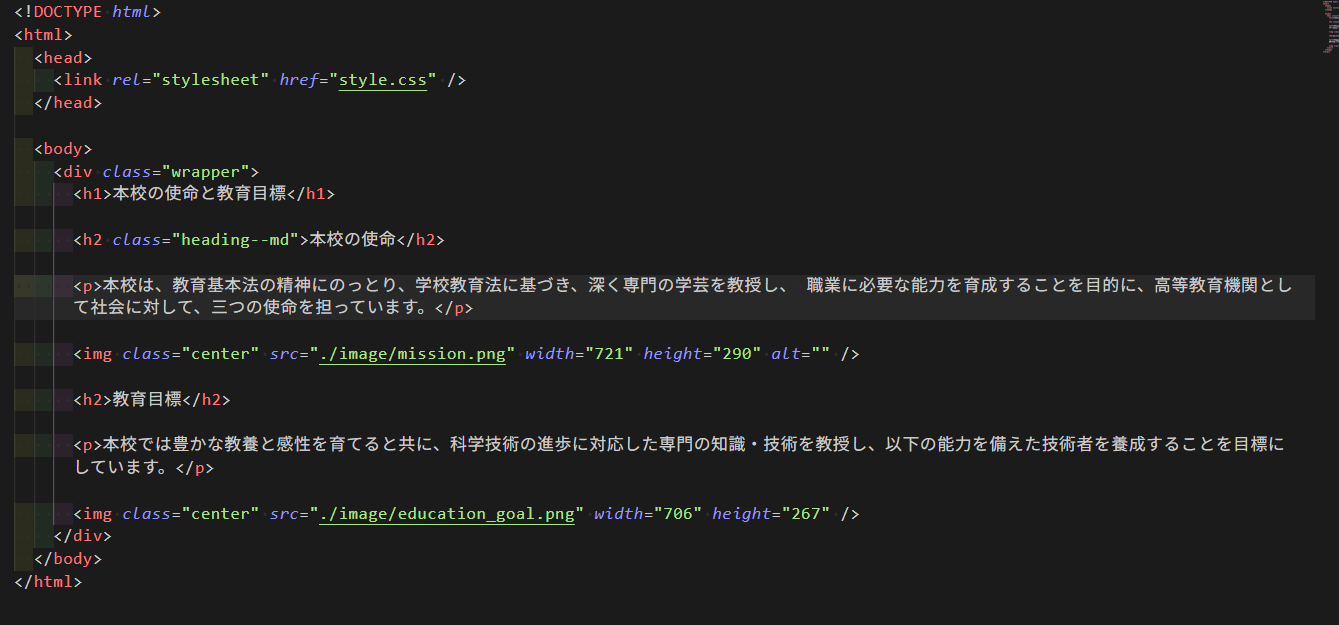The height and width of the screenshot is (625, 1339).
Task: Click the h1 text 本校の使命と教育目標
Action: coord(200,194)
